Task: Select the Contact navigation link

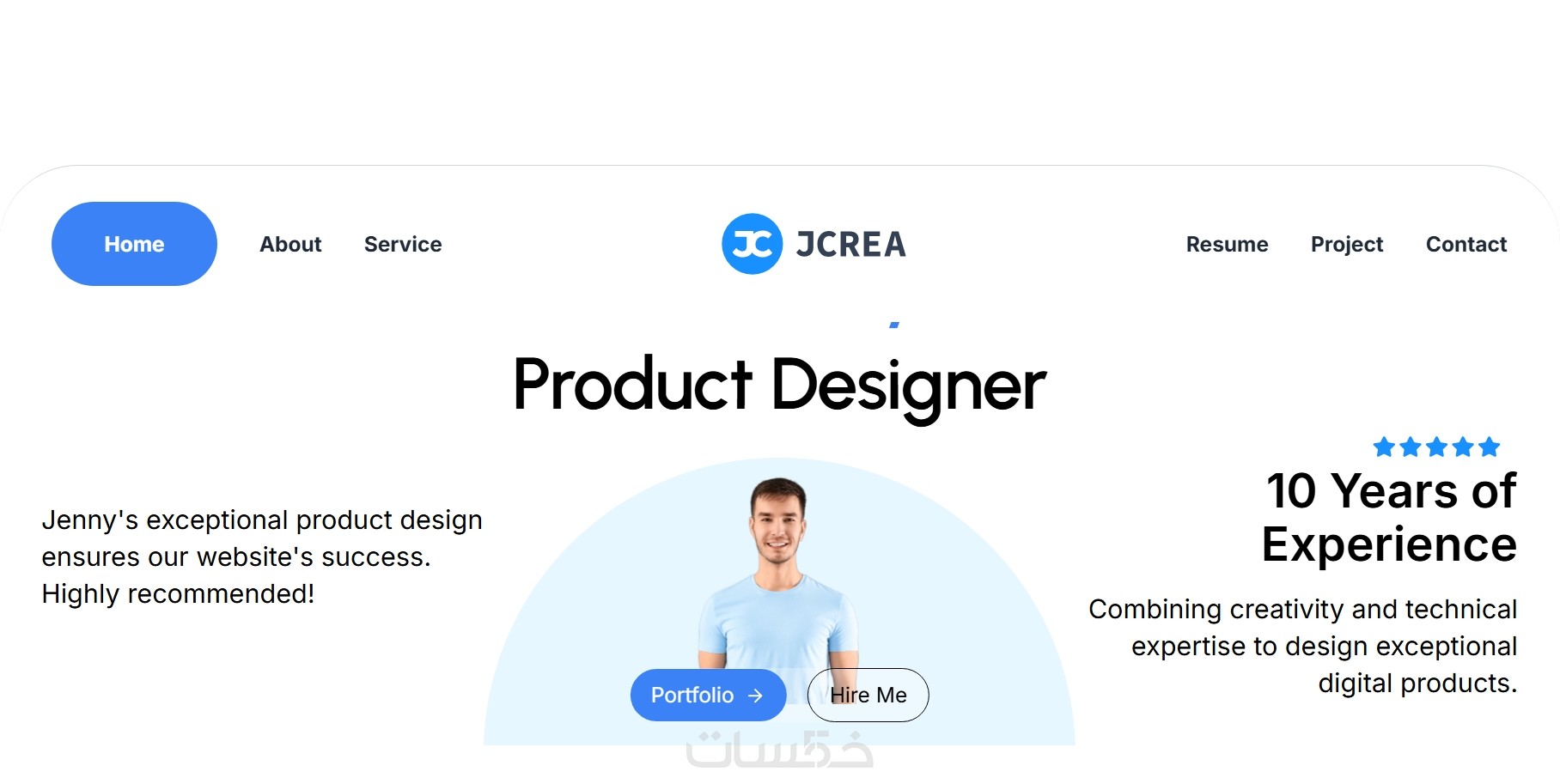Action: 1466,244
